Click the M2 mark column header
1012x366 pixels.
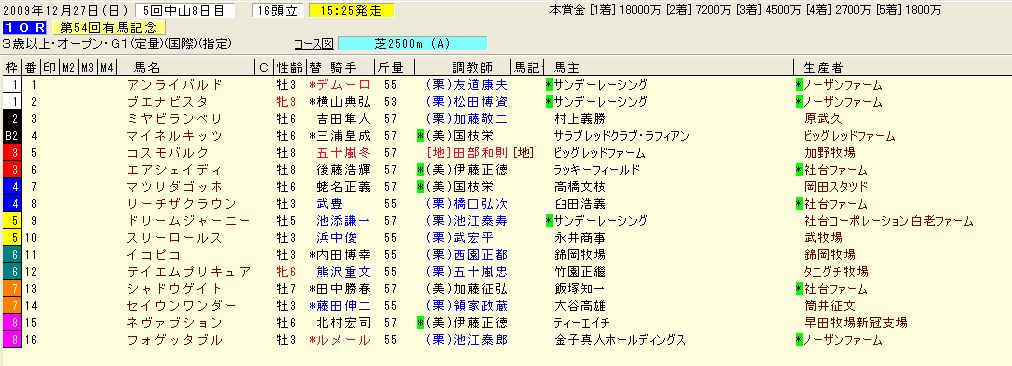69,67
